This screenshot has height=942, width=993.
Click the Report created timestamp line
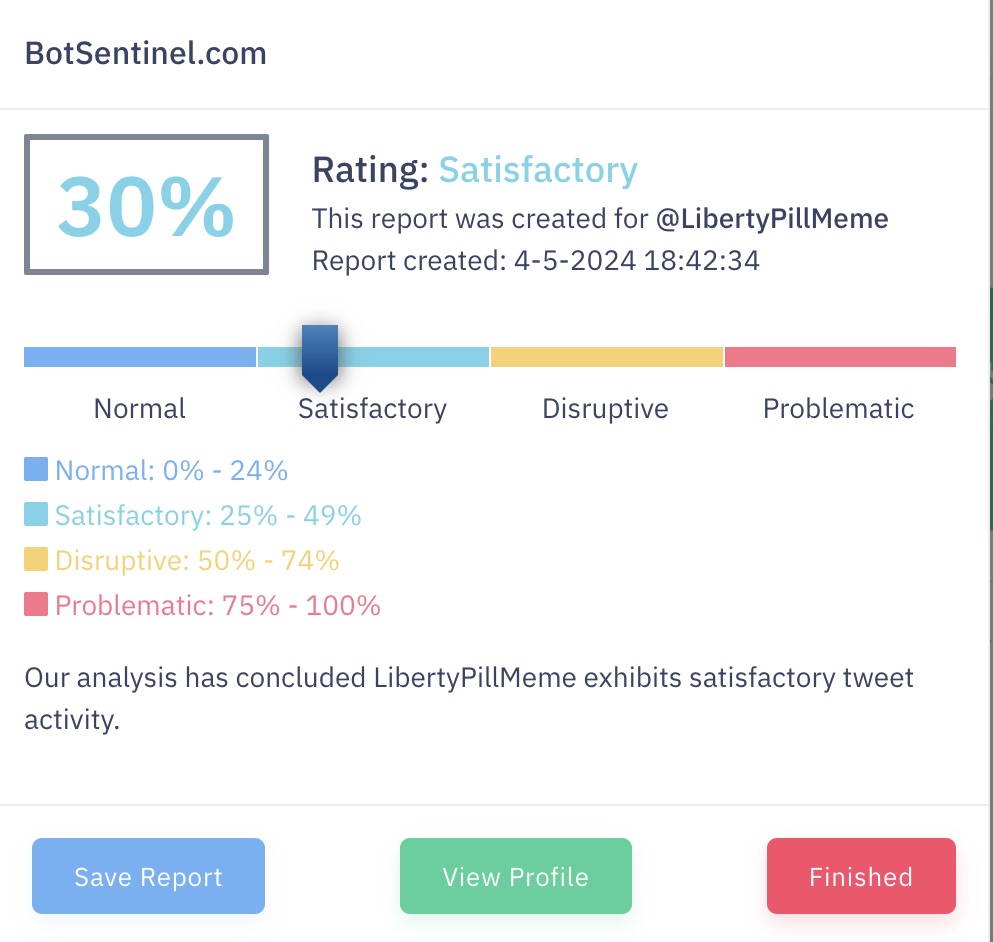(535, 261)
